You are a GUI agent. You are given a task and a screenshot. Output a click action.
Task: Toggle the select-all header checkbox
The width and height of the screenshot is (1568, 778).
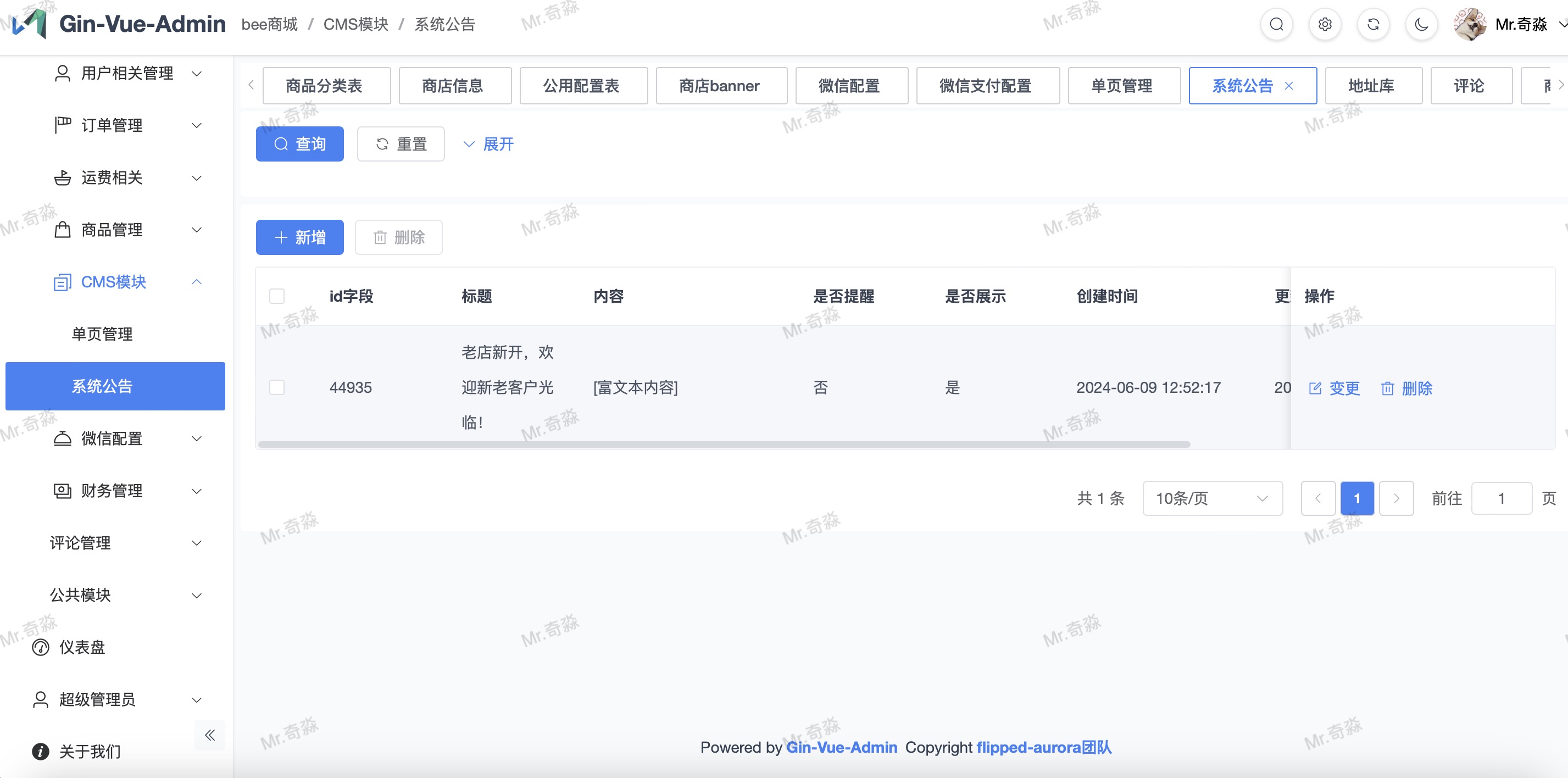point(277,296)
